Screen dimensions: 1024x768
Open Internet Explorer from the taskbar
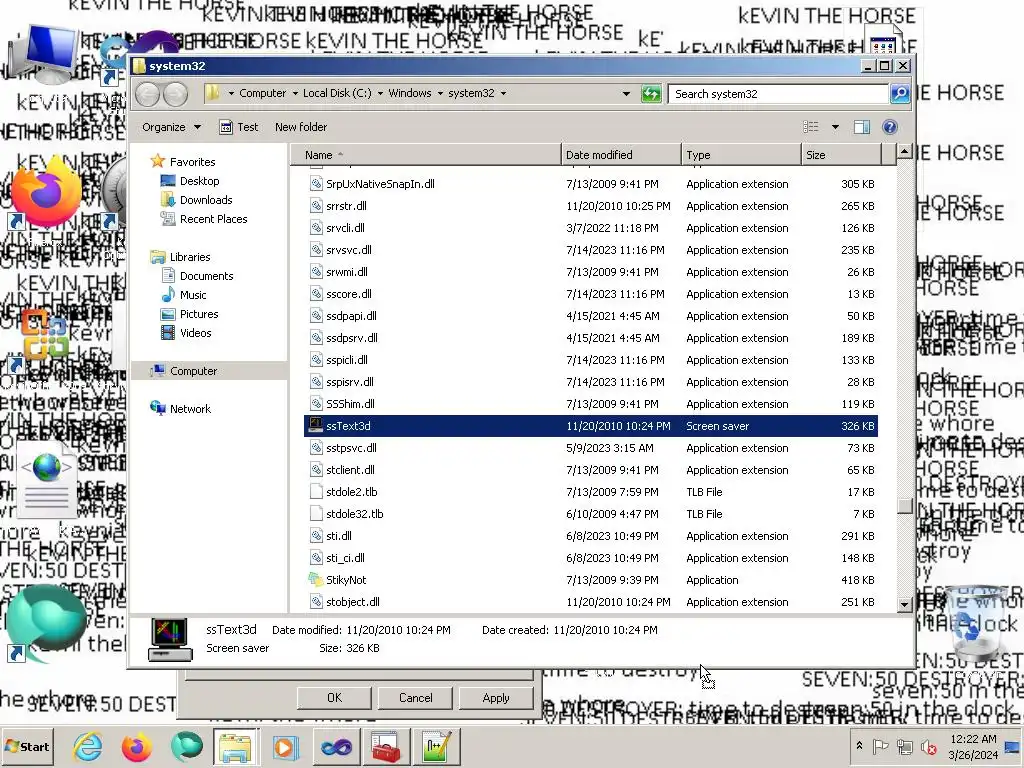click(x=88, y=746)
